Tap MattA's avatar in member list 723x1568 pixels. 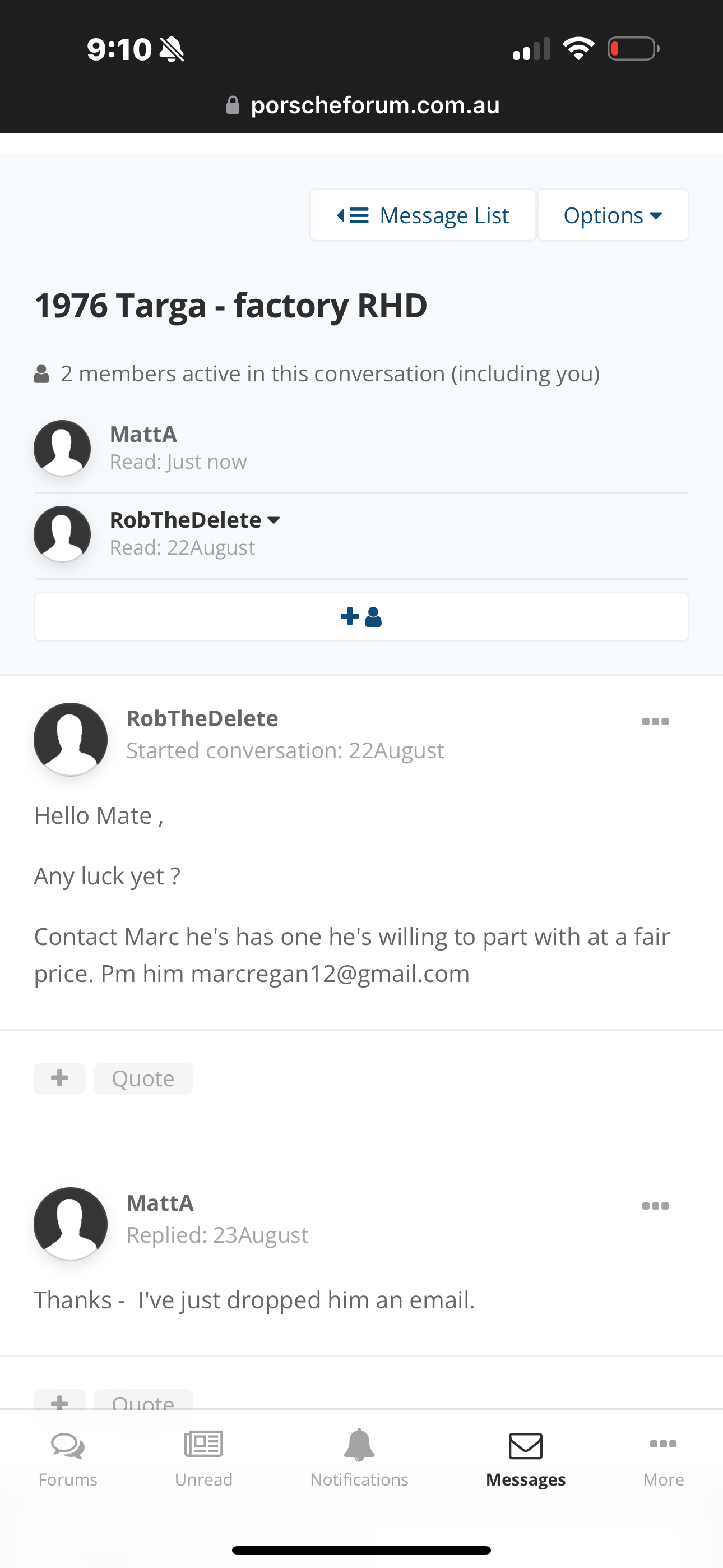click(x=62, y=448)
